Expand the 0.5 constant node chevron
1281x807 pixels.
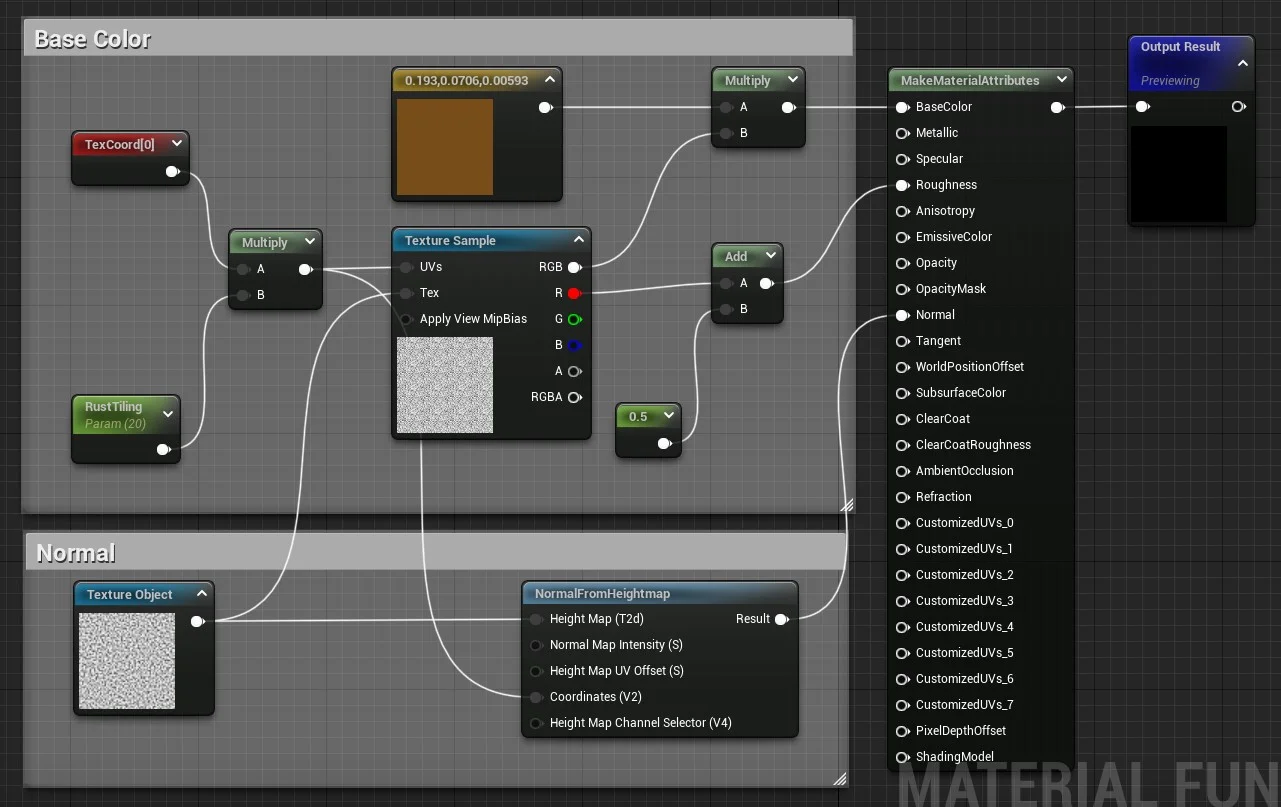tap(669, 416)
